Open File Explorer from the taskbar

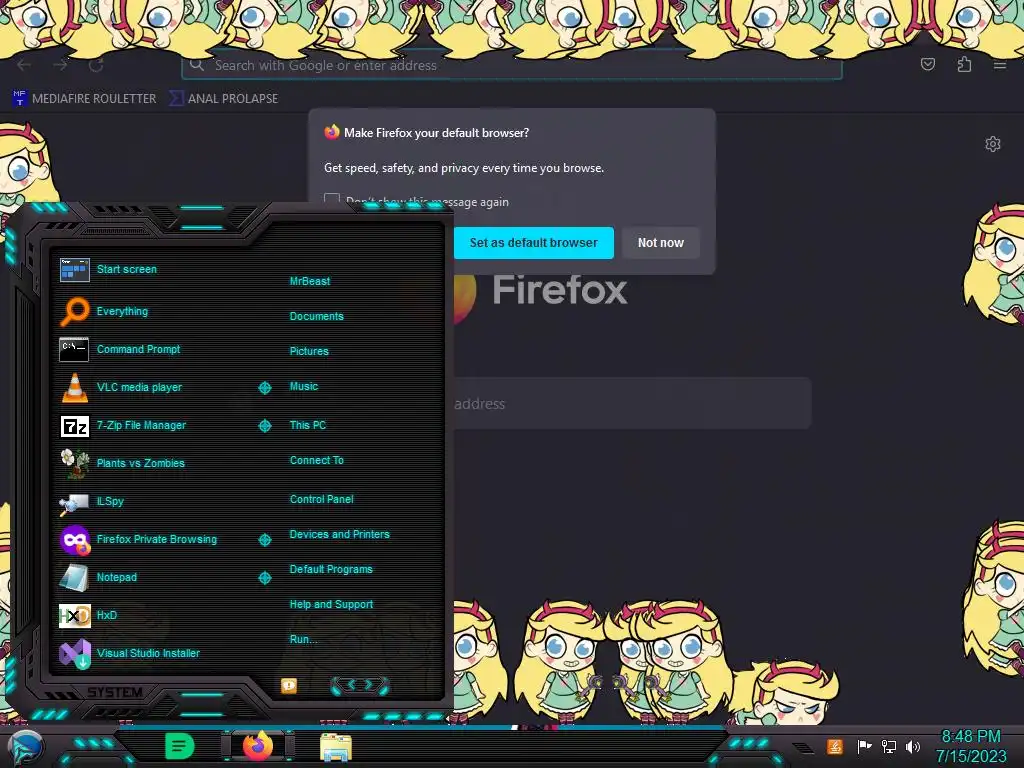tap(336, 747)
